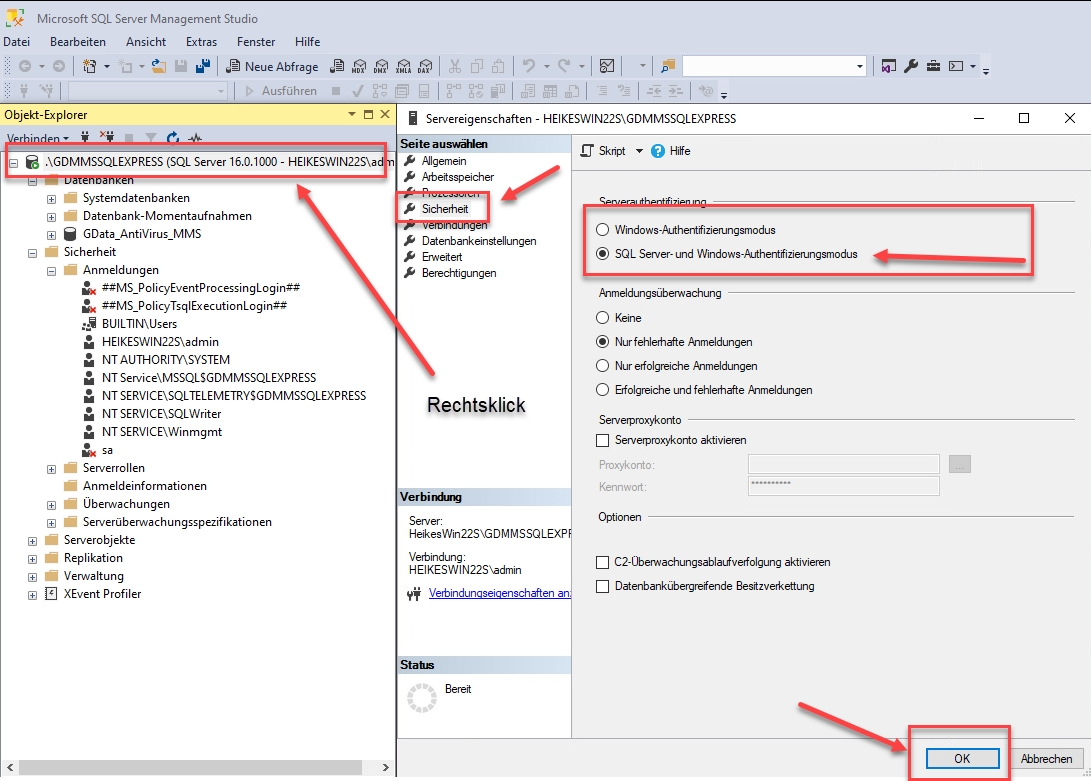Screen dimensions: 1091x781
Task: Click the Neue Abfrage toolbar button
Action: click(272, 66)
